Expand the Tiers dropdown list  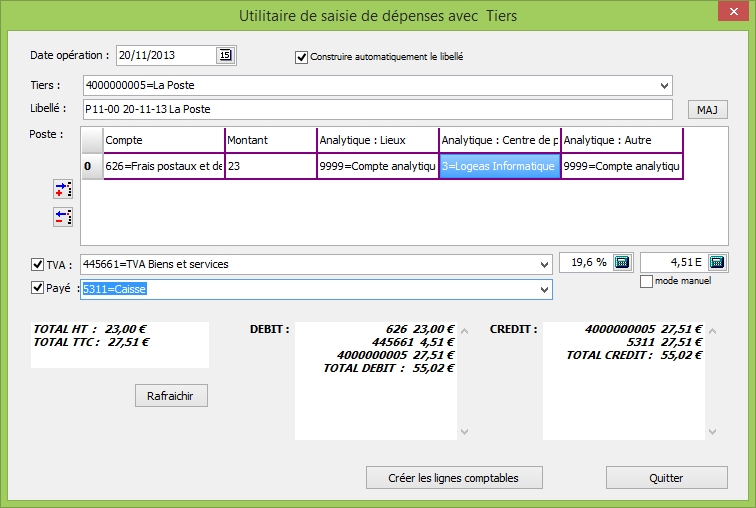pos(664,86)
